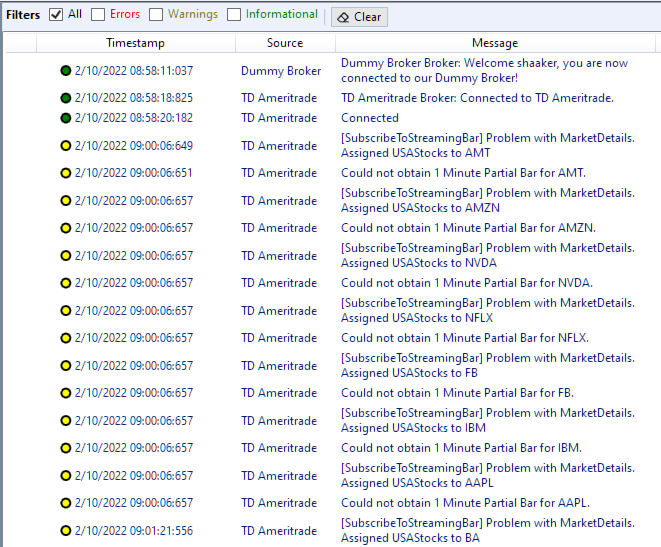The image size is (661, 547).
Task: Uncheck the All filter checkbox
Action: pyautogui.click(x=56, y=15)
